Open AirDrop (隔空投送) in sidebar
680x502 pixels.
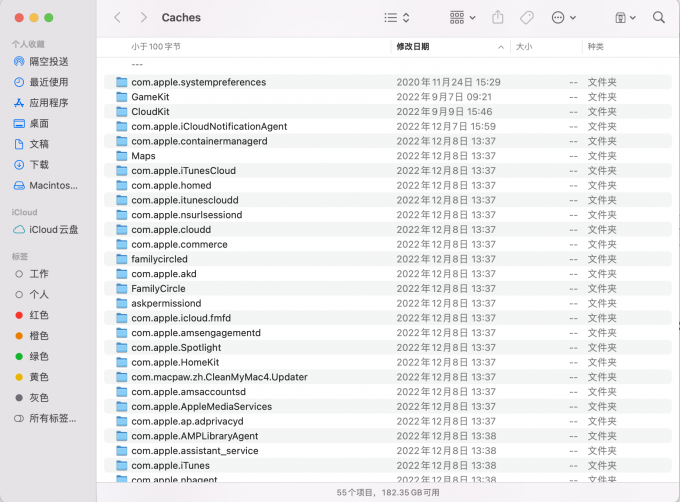[x=42, y=62]
